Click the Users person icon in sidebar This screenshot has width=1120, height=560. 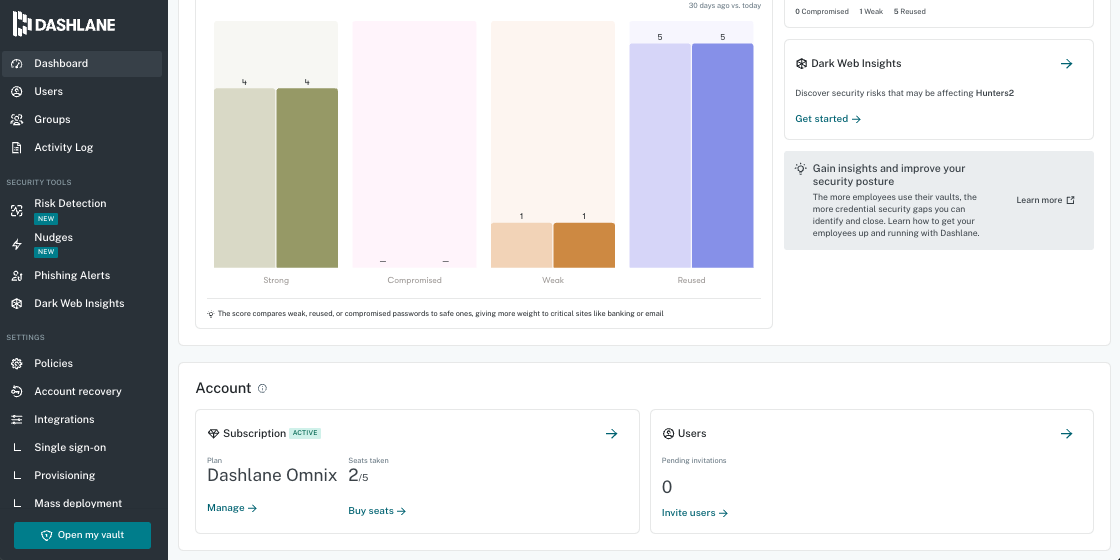17,91
